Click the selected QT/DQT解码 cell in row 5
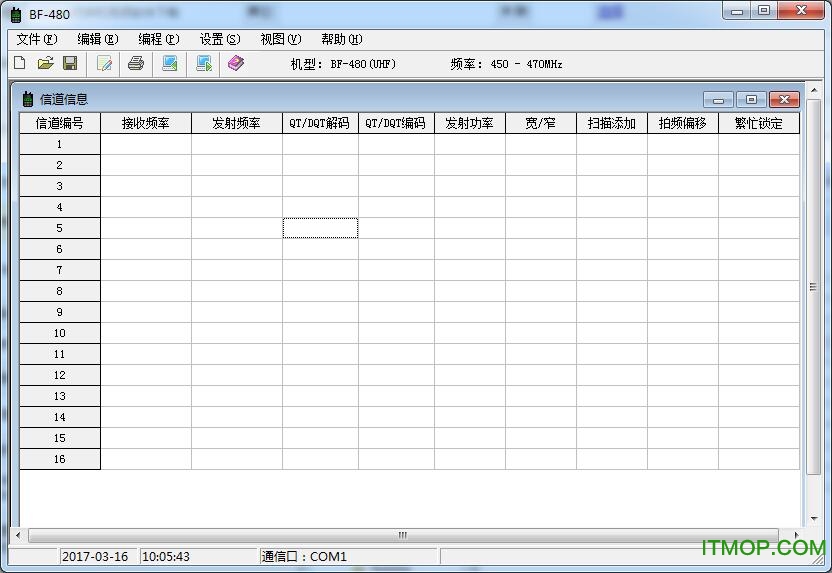 pos(320,228)
